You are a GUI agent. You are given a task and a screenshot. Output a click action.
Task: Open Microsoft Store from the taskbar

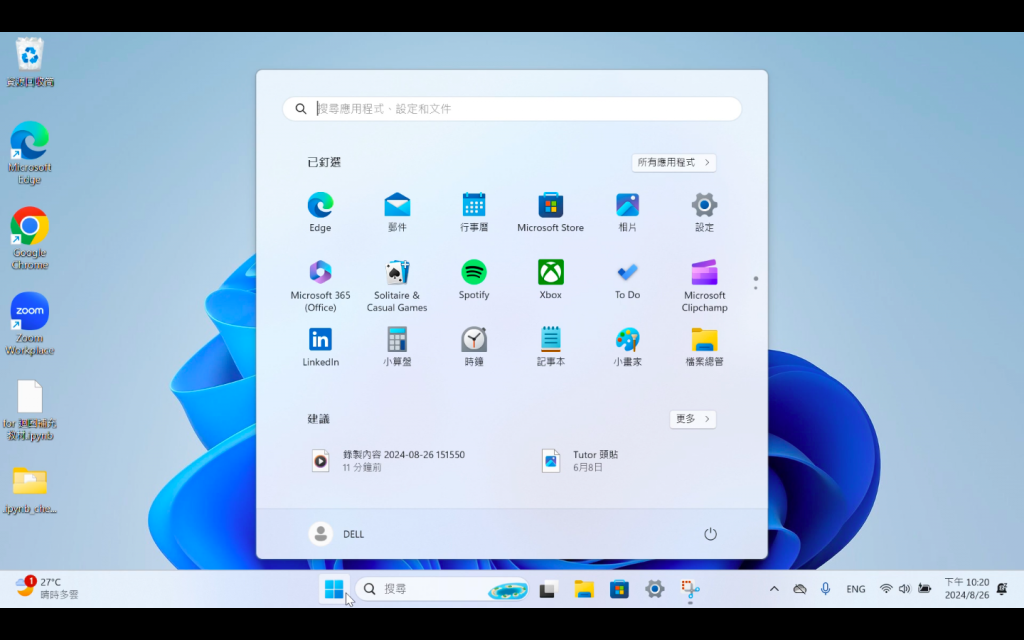[618, 589]
